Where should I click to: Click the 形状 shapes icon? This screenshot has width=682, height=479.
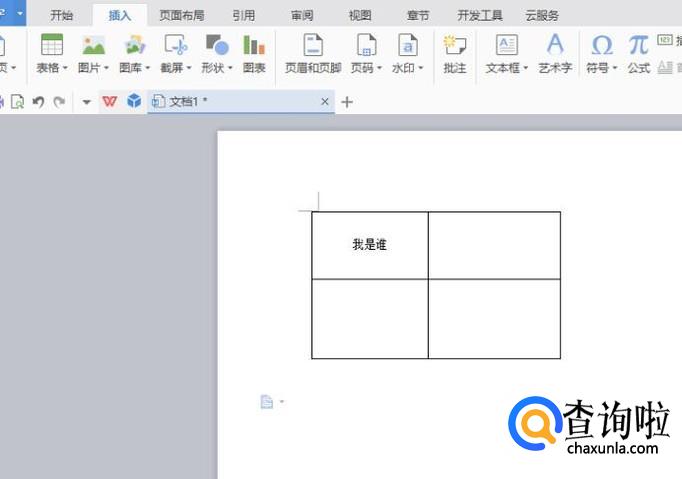pos(217,44)
